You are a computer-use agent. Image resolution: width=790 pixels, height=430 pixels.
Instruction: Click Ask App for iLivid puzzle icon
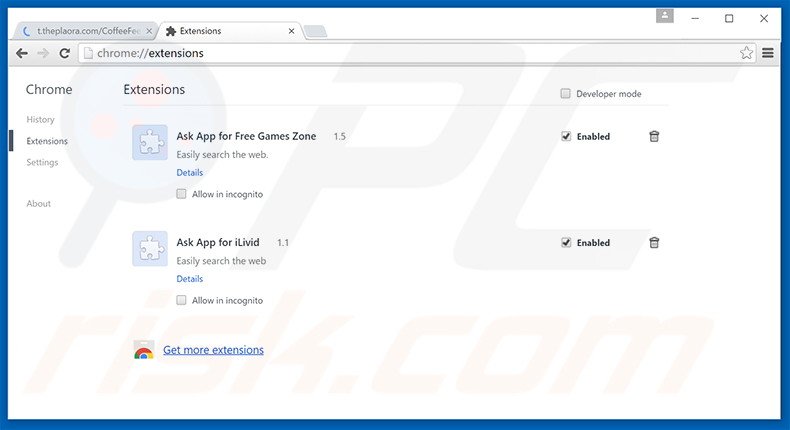pyautogui.click(x=150, y=249)
